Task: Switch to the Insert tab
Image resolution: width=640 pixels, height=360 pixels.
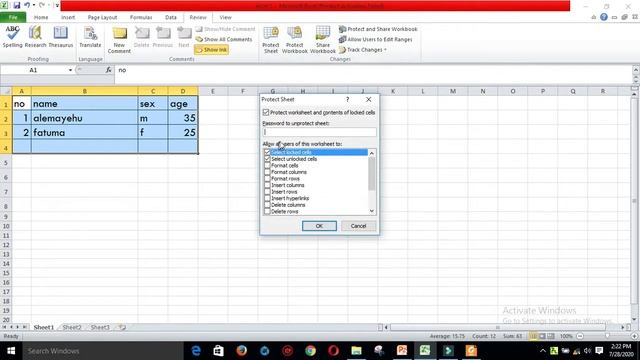Action: coord(68,18)
